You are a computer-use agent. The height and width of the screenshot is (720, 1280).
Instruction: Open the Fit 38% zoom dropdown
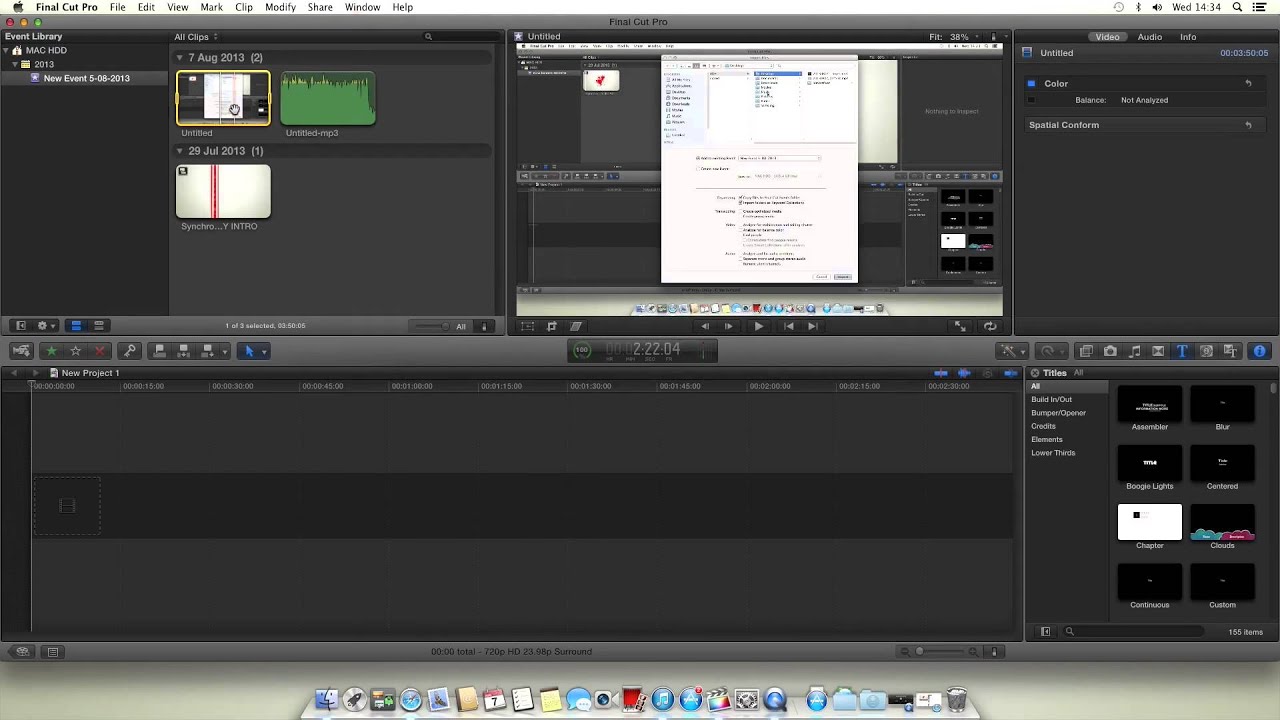pyautogui.click(x=952, y=37)
